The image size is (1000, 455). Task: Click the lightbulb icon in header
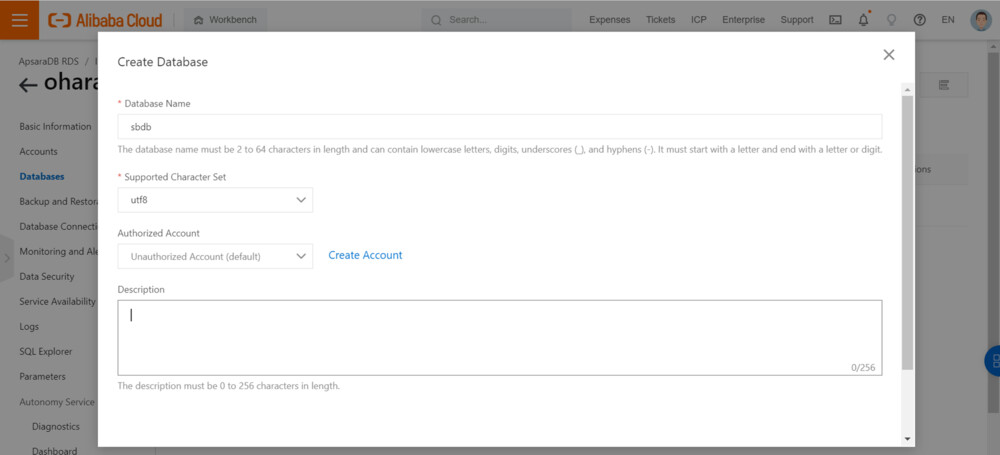click(891, 20)
